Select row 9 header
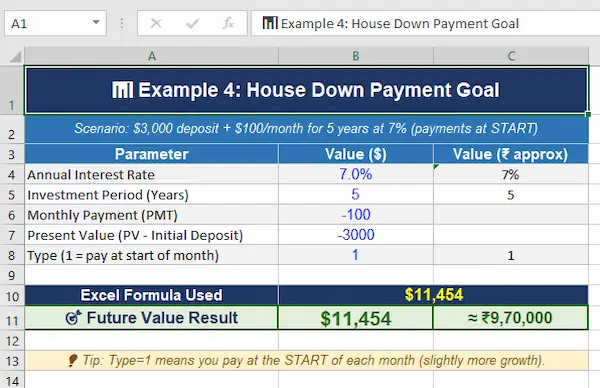The width and height of the screenshot is (600, 388). pyautogui.click(x=12, y=275)
